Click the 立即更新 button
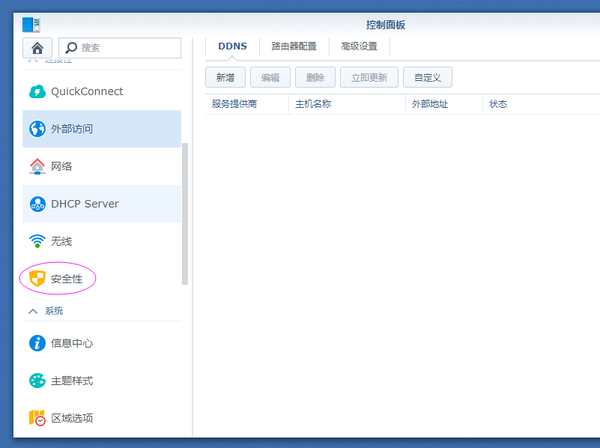Screen dimensions: 600x448 click(369, 78)
